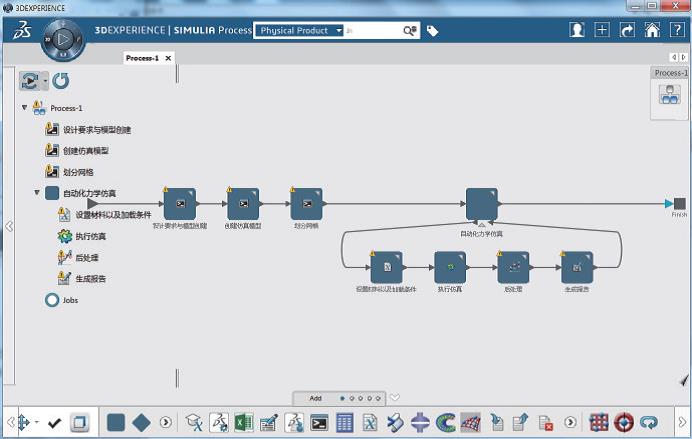Expand the second toolbar overflow arrow
This screenshot has width=692, height=439.
click(570, 423)
